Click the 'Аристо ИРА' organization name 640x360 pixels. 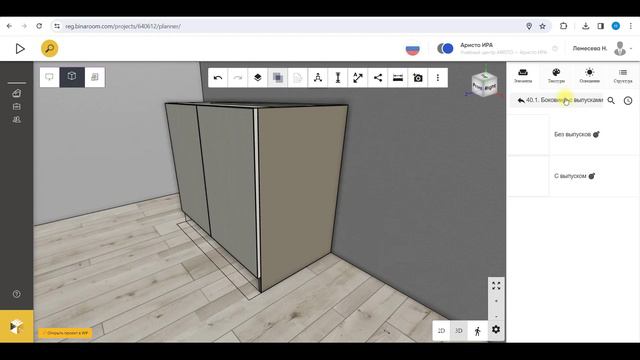[477, 45]
